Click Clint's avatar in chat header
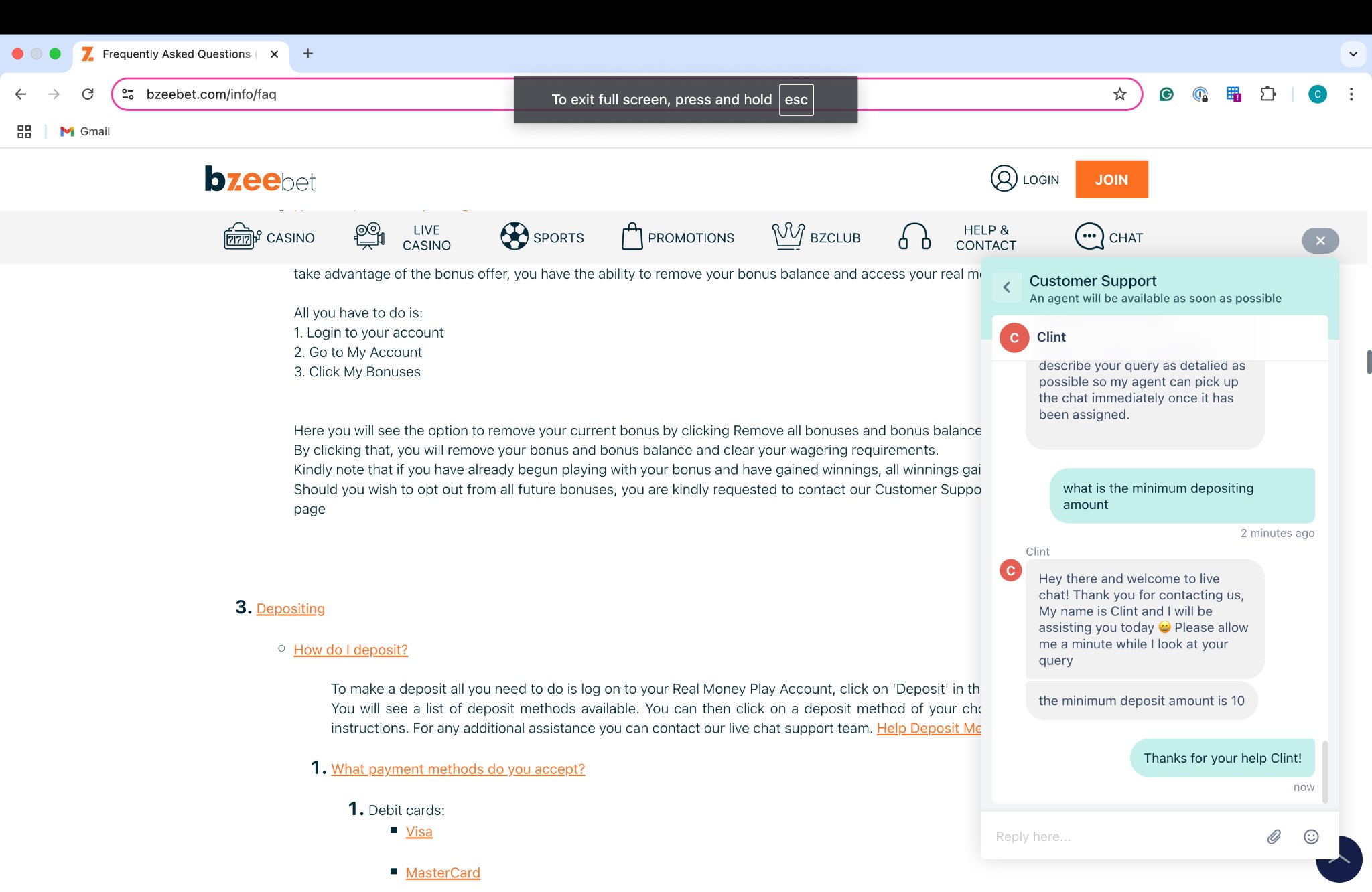 [x=1014, y=338]
